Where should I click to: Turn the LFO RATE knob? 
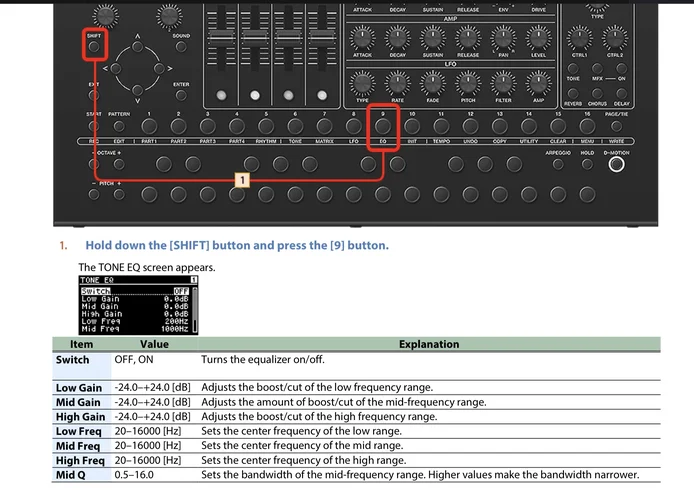point(398,83)
